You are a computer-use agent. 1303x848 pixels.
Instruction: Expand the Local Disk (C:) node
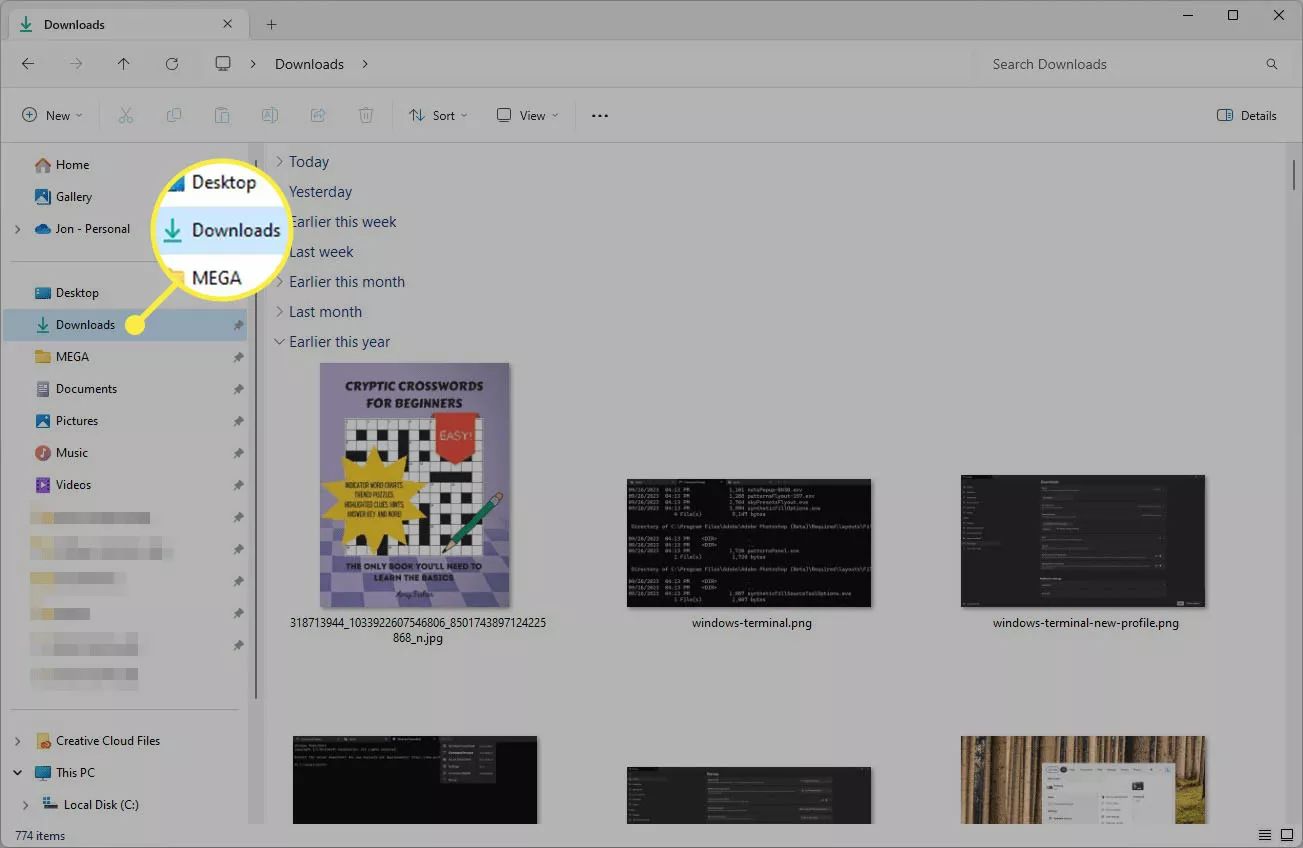[26, 805]
